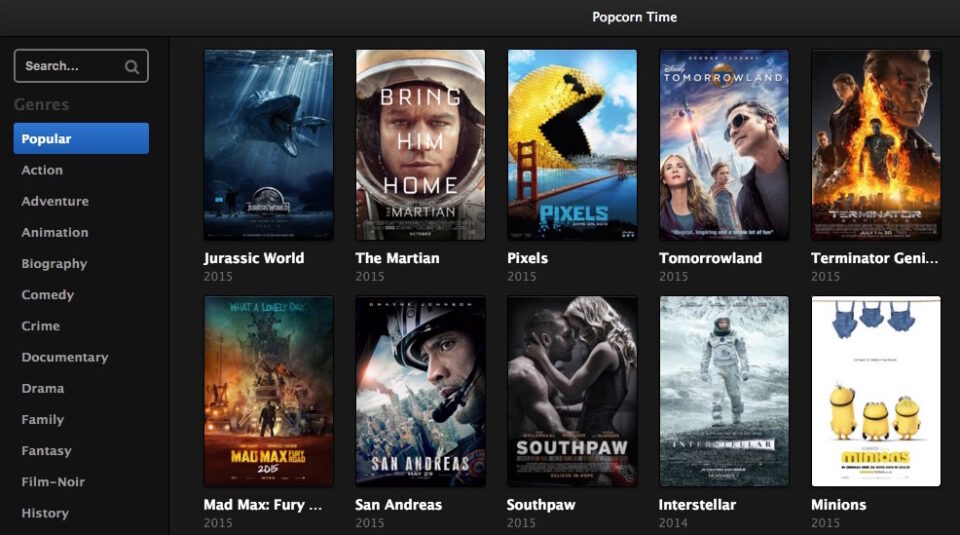The width and height of the screenshot is (960, 535).
Task: Click the Interstellar title text
Action: pos(697,505)
